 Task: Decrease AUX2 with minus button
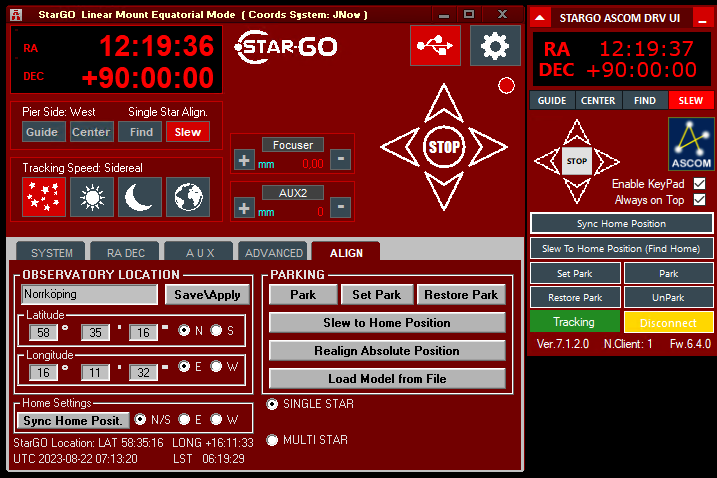coord(341,207)
